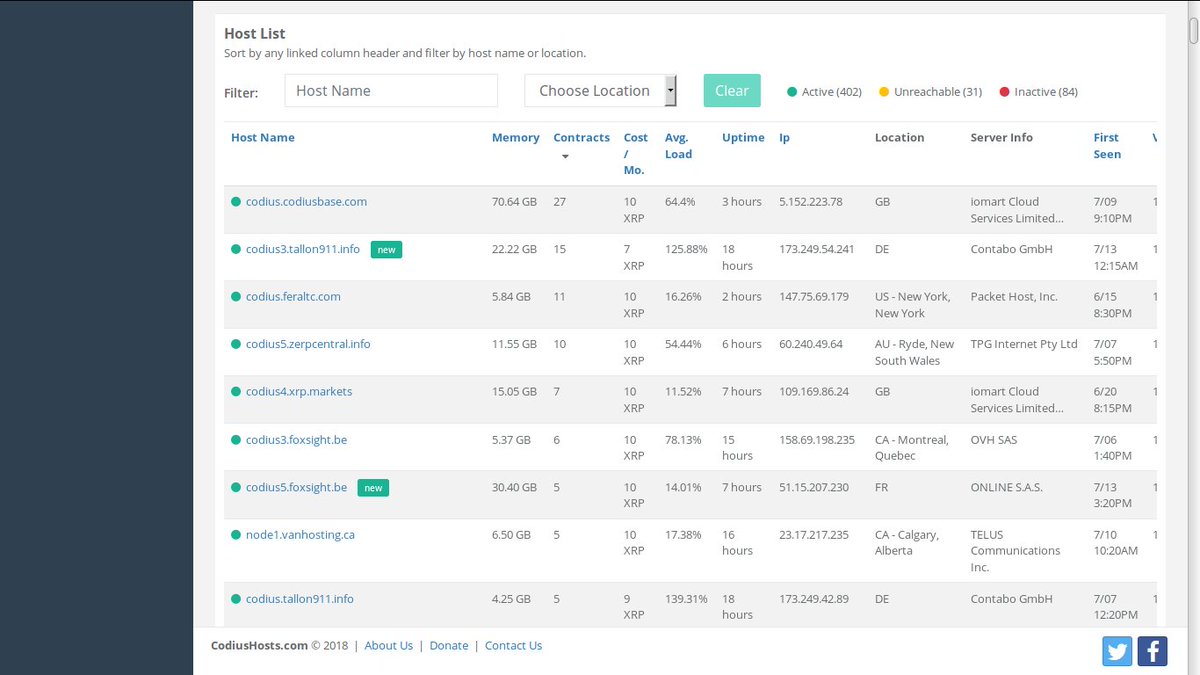Click the Facebook icon in the footer
Image resolution: width=1200 pixels, height=675 pixels.
(x=1152, y=651)
